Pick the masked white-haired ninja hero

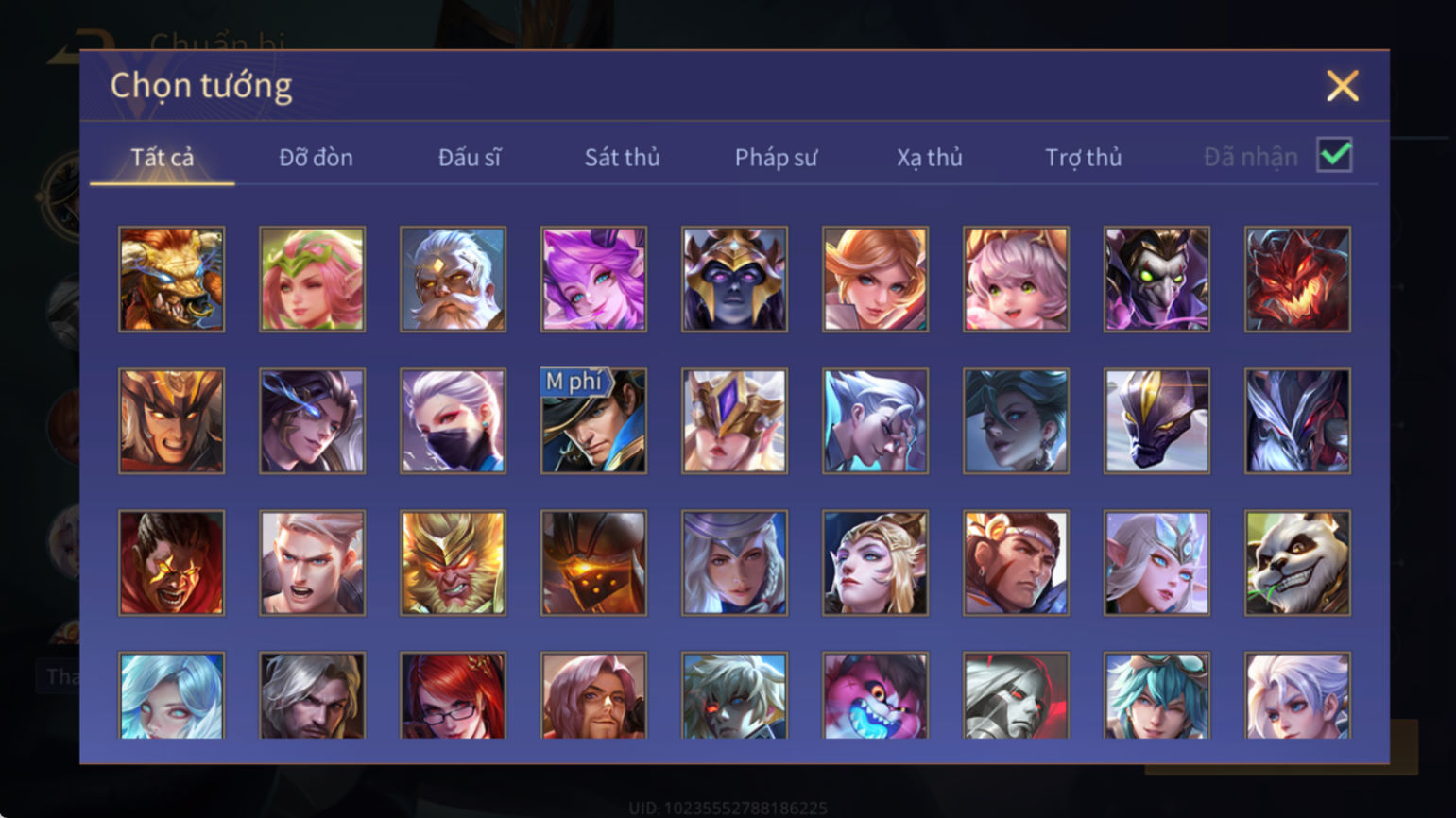pyautogui.click(x=453, y=420)
